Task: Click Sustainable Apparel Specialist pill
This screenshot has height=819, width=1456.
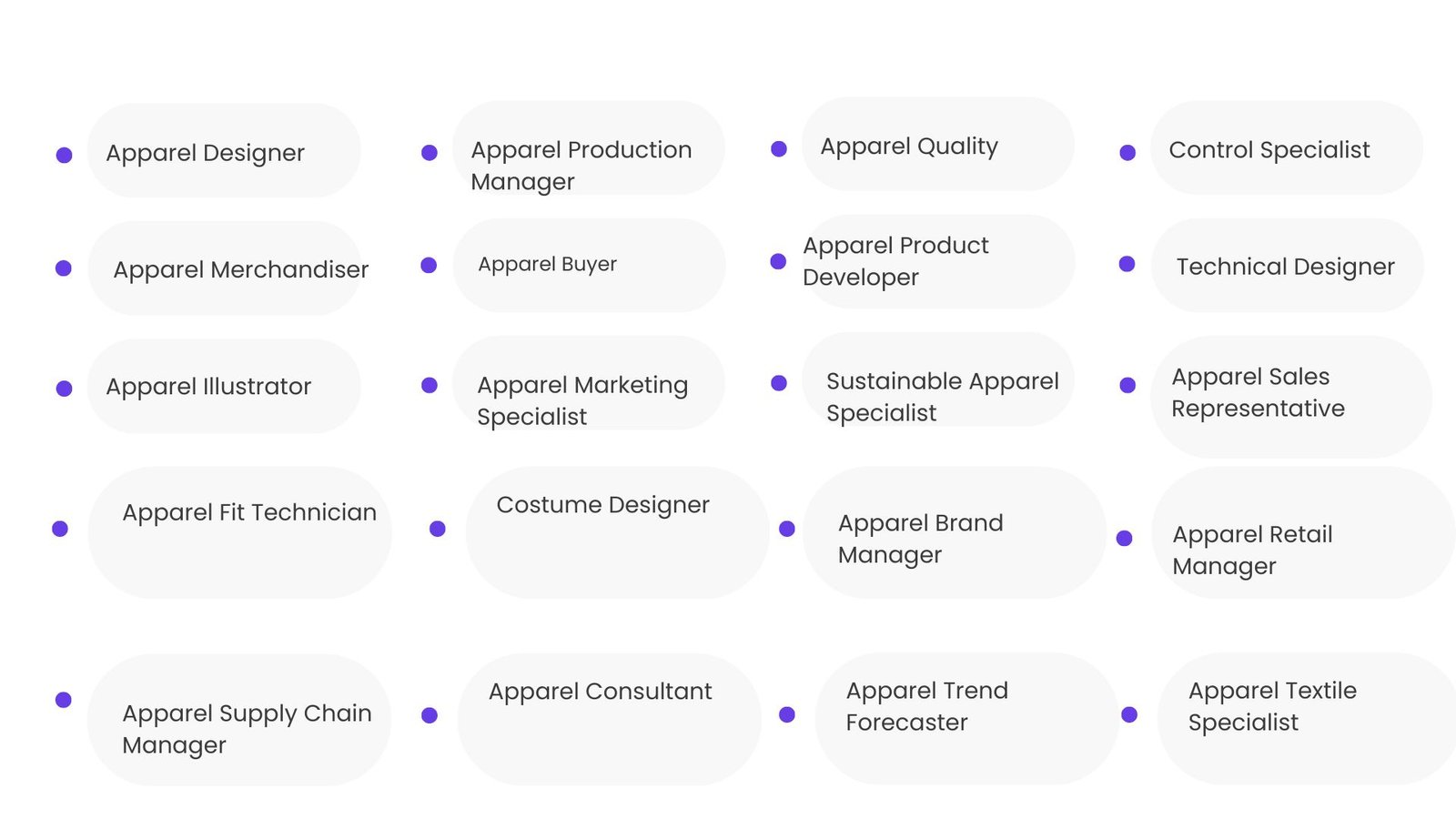Action: 937,379
